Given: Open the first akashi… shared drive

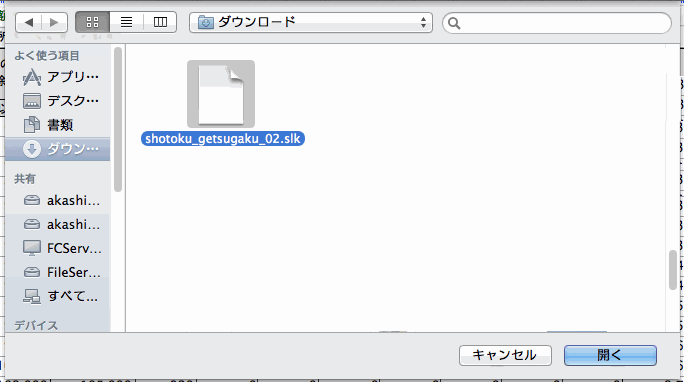Looking at the screenshot, I should coord(58,201).
